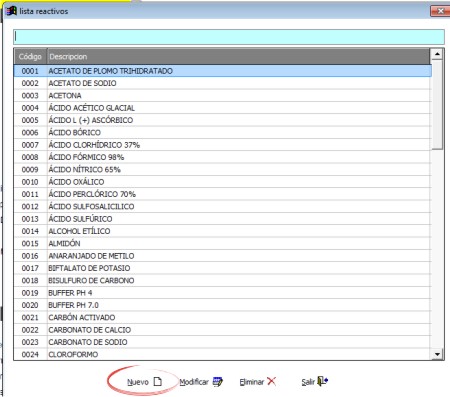Click the Salir exit door icon
450x397 pixels.
322,381
